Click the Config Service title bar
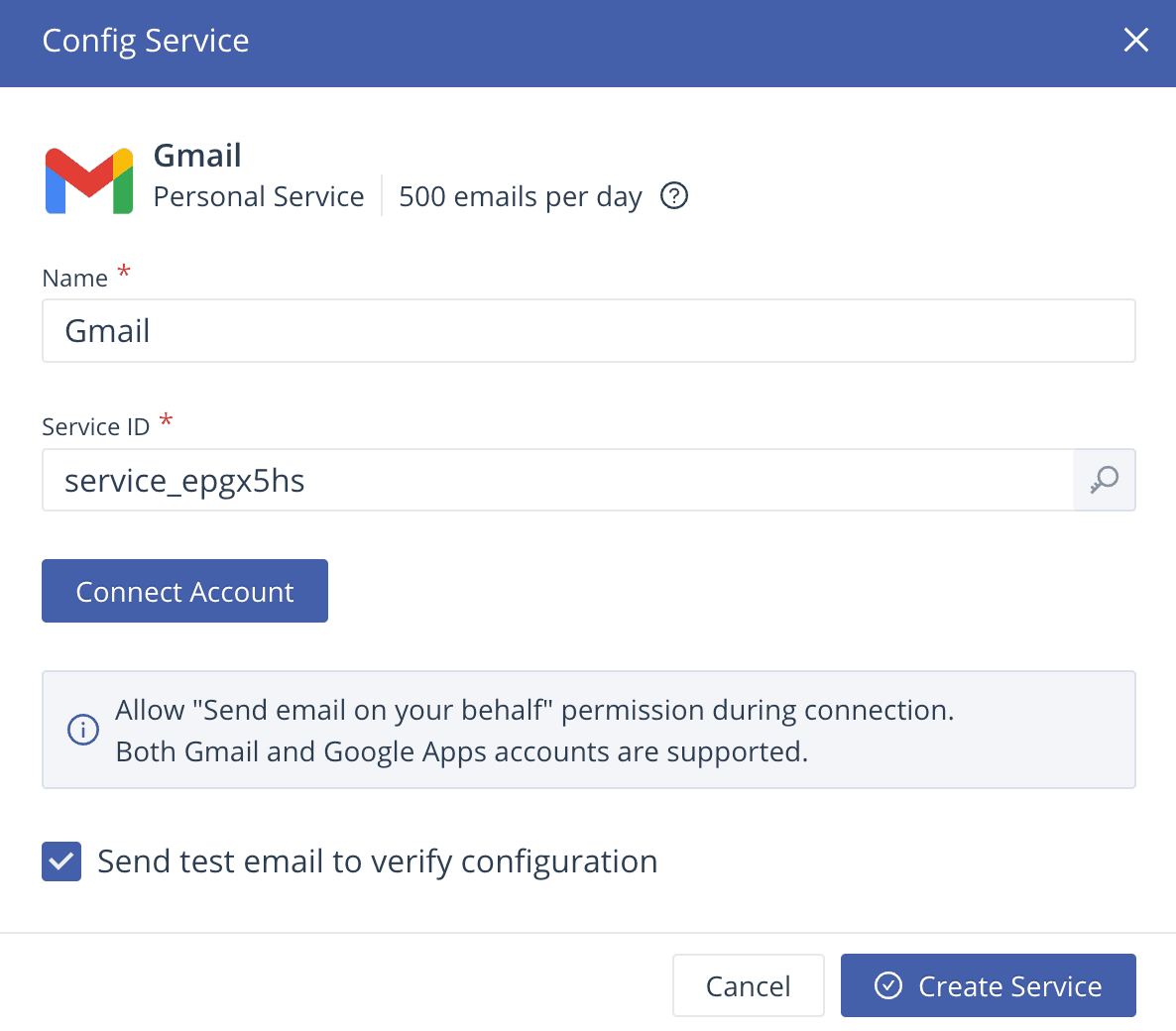1176x1031 pixels. 145,41
